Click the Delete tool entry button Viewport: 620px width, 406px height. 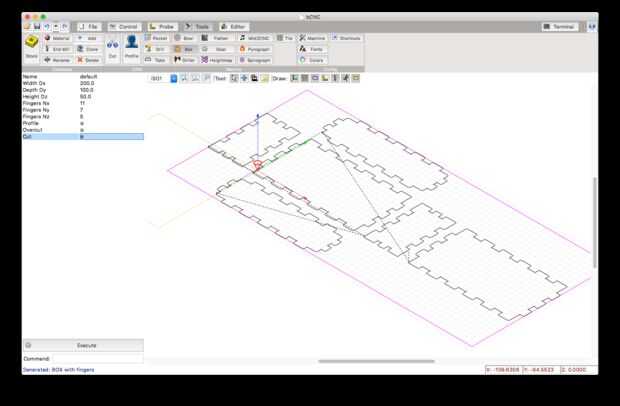(89, 60)
